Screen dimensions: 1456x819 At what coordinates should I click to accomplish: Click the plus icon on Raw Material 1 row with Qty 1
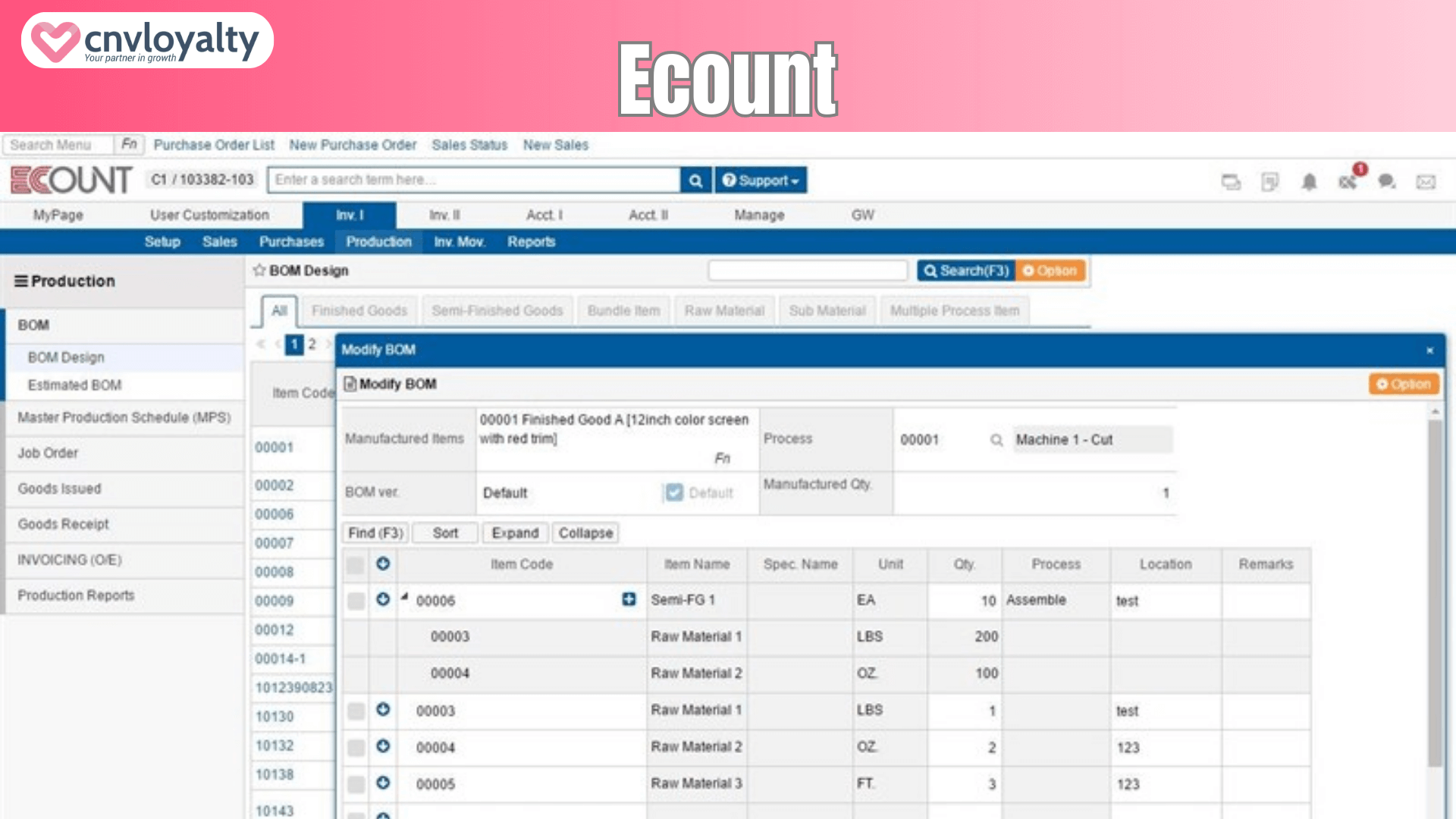click(x=383, y=709)
